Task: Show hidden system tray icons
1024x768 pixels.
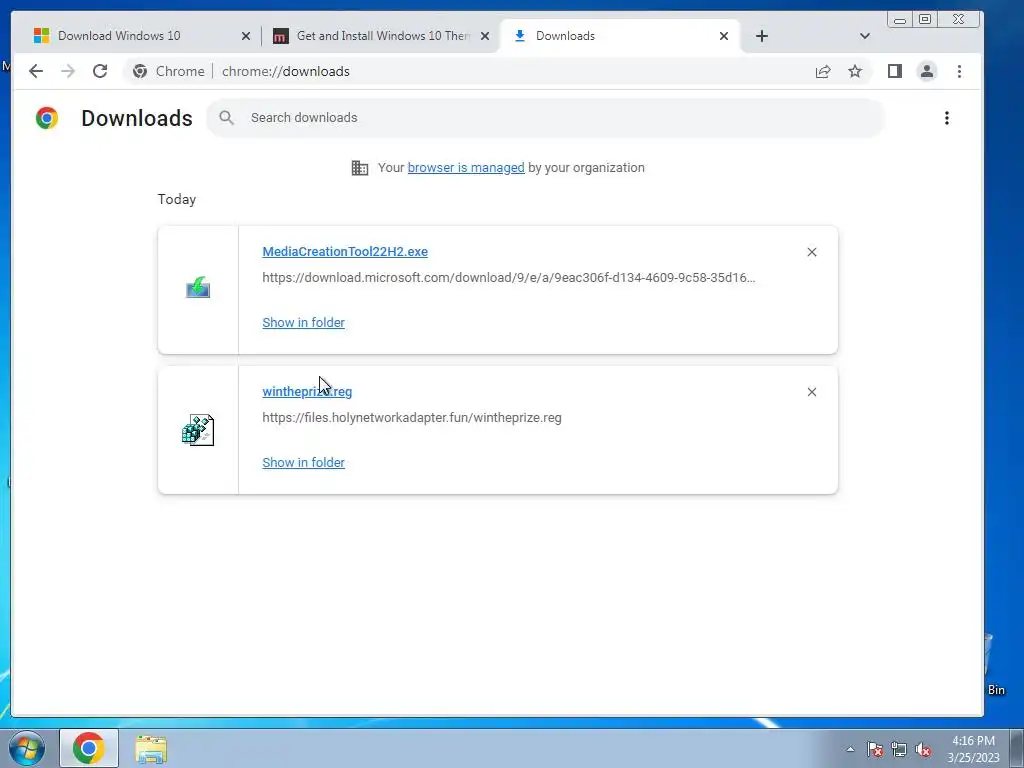Action: 850,749
